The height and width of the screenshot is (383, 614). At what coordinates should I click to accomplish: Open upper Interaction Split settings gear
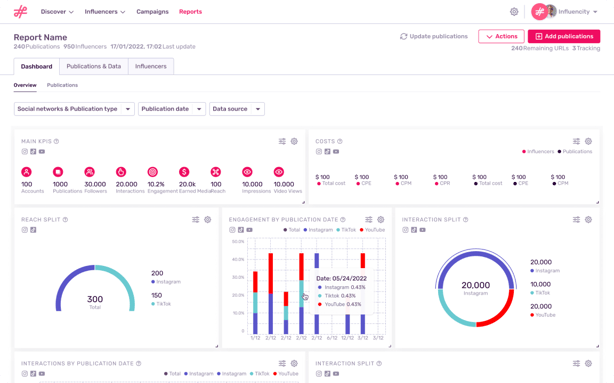click(588, 220)
